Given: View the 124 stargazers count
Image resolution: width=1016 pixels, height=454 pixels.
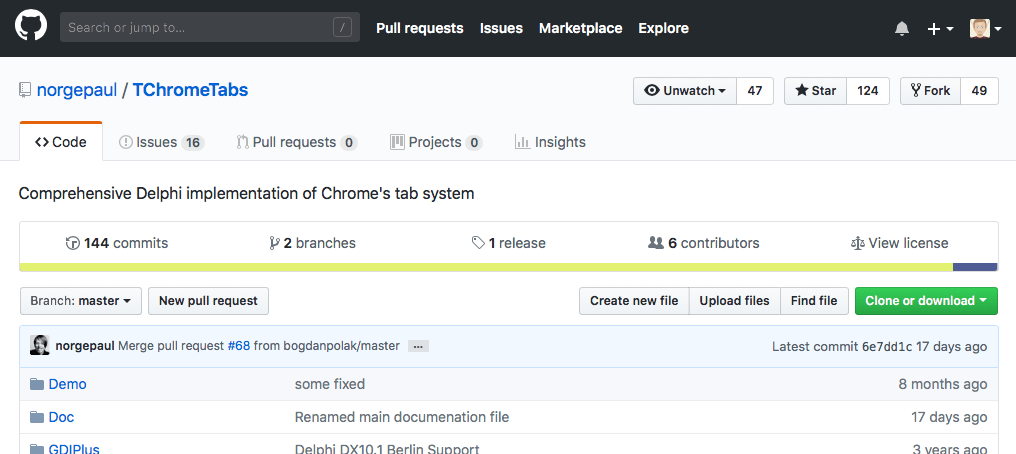Looking at the screenshot, I should point(868,91).
